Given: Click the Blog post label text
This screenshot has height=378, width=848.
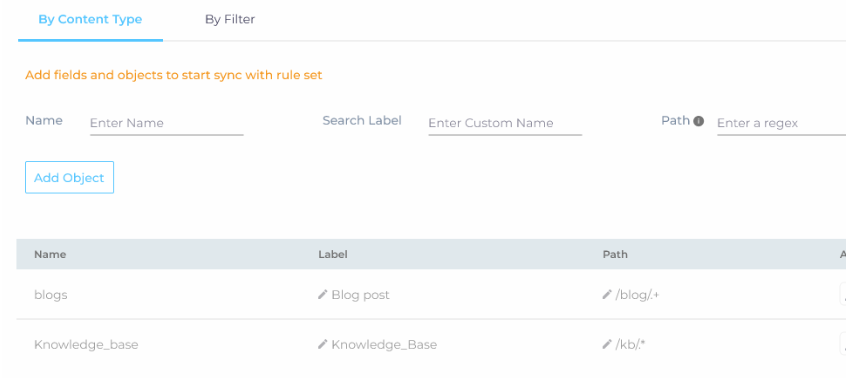Looking at the screenshot, I should pyautogui.click(x=360, y=295).
